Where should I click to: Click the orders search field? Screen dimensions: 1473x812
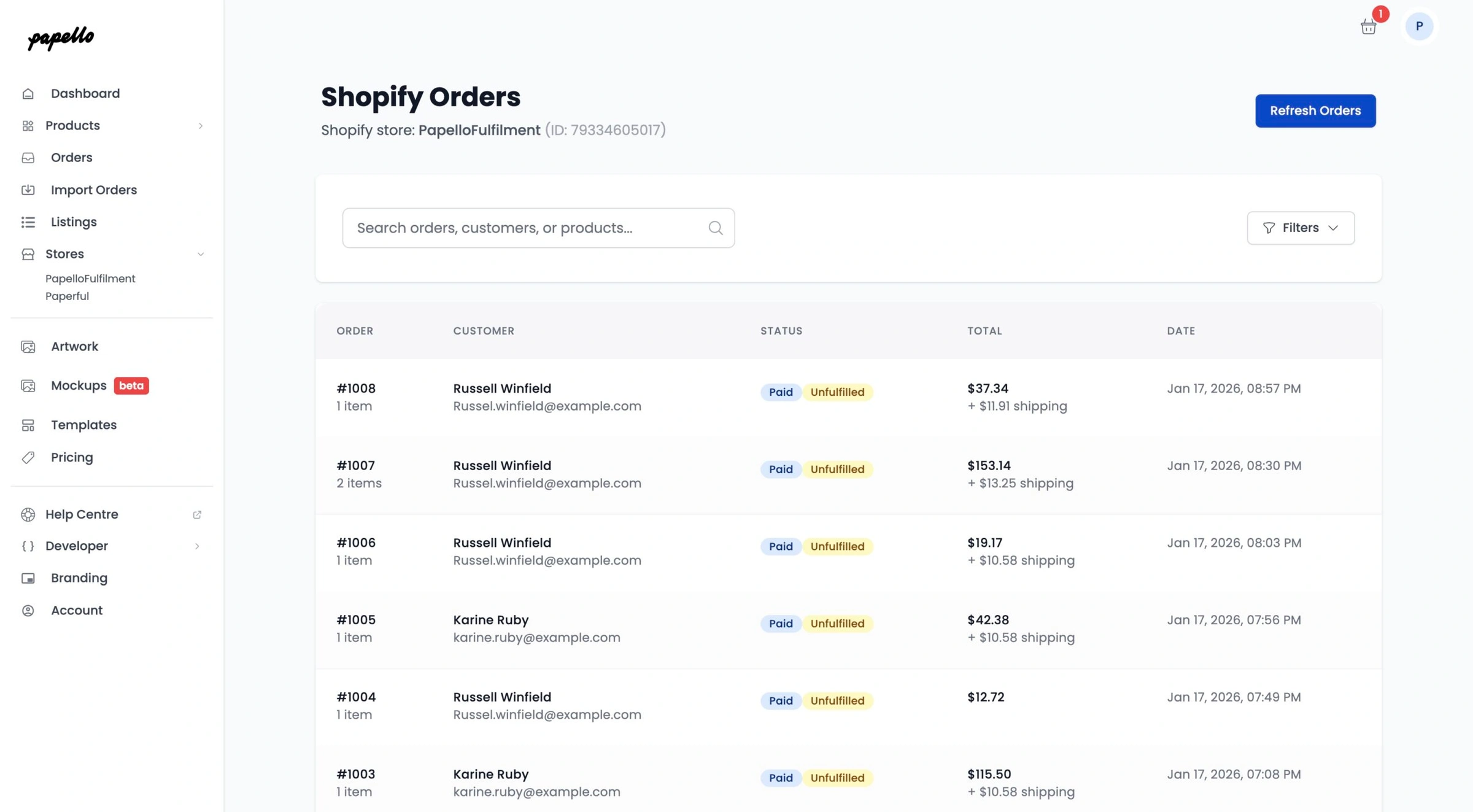(538, 228)
